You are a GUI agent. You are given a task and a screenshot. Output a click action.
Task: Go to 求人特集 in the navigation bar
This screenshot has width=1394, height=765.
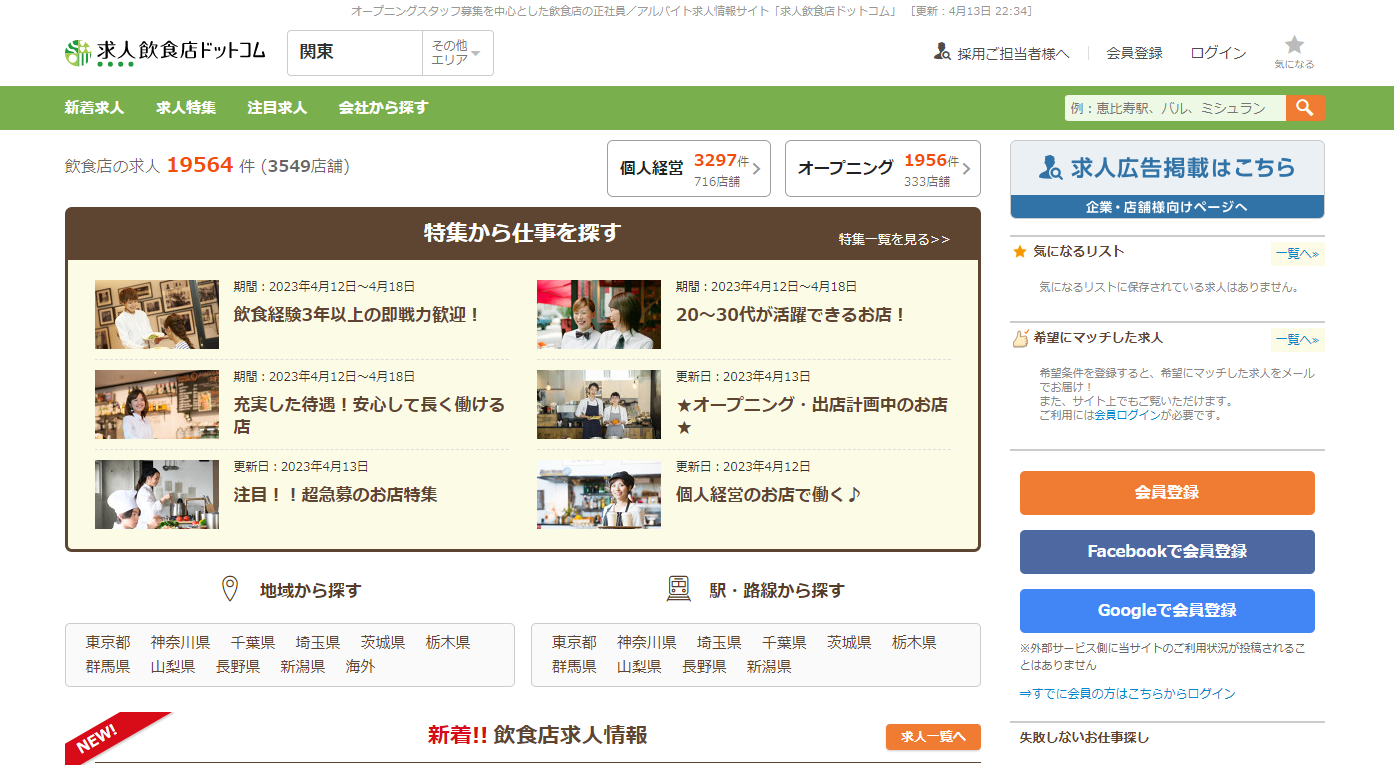[x=186, y=108]
